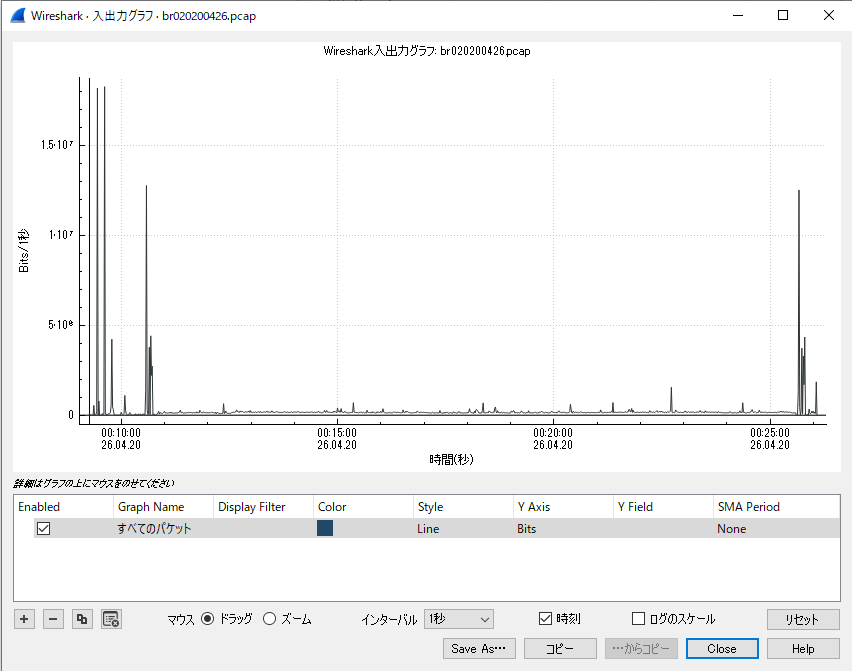Click the Save As… button

tap(479, 649)
